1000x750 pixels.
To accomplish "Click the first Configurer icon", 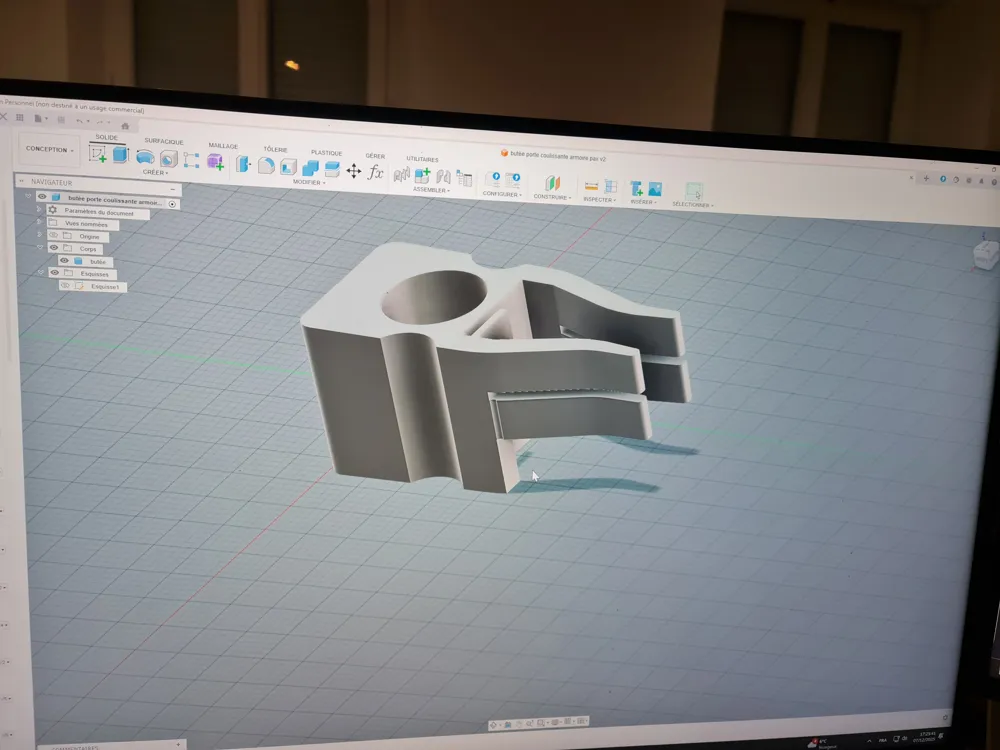I will click(492, 179).
